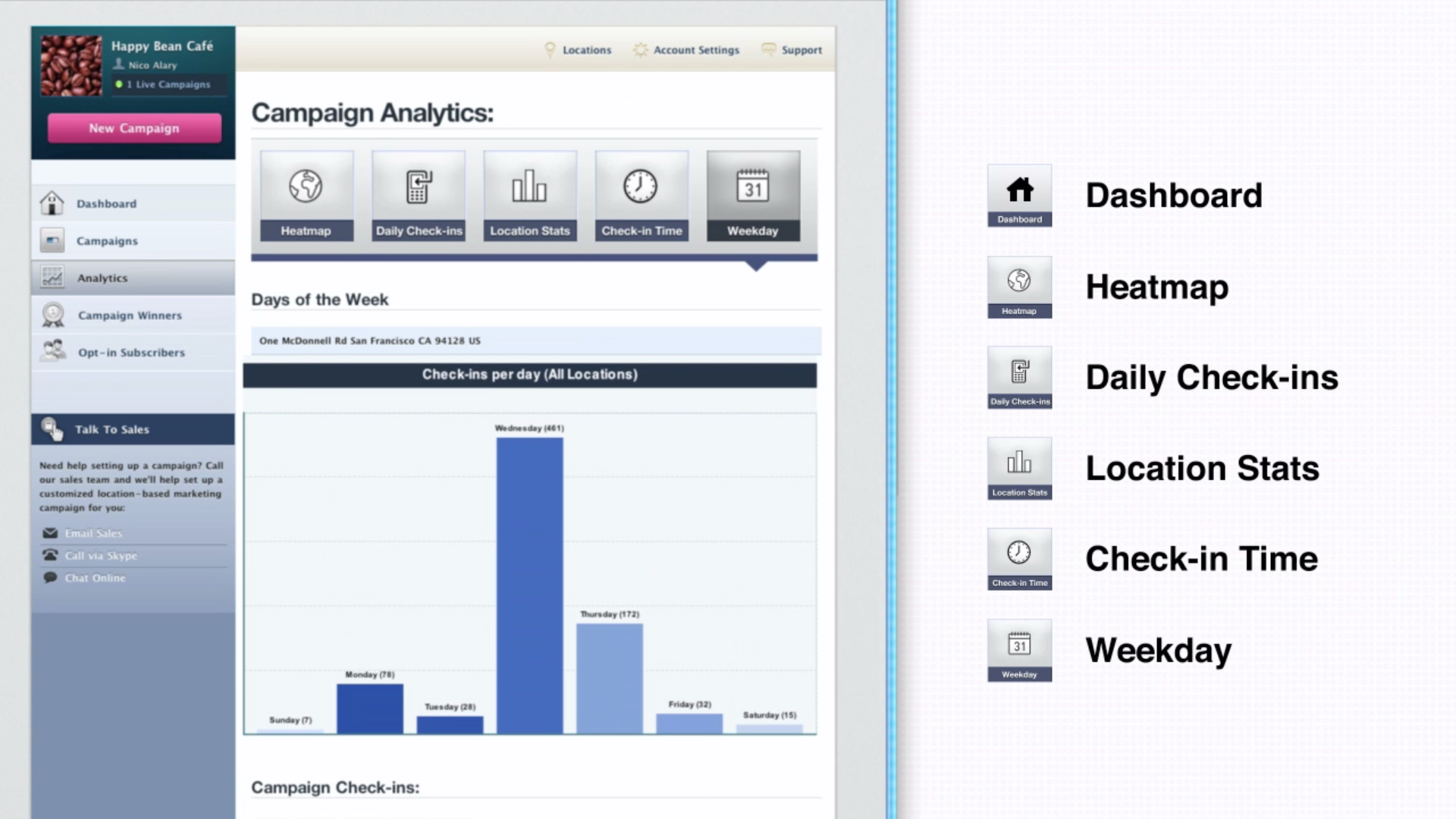Select the Daily Check-ins analytics tile
The height and width of the screenshot is (819, 1456).
click(x=419, y=196)
